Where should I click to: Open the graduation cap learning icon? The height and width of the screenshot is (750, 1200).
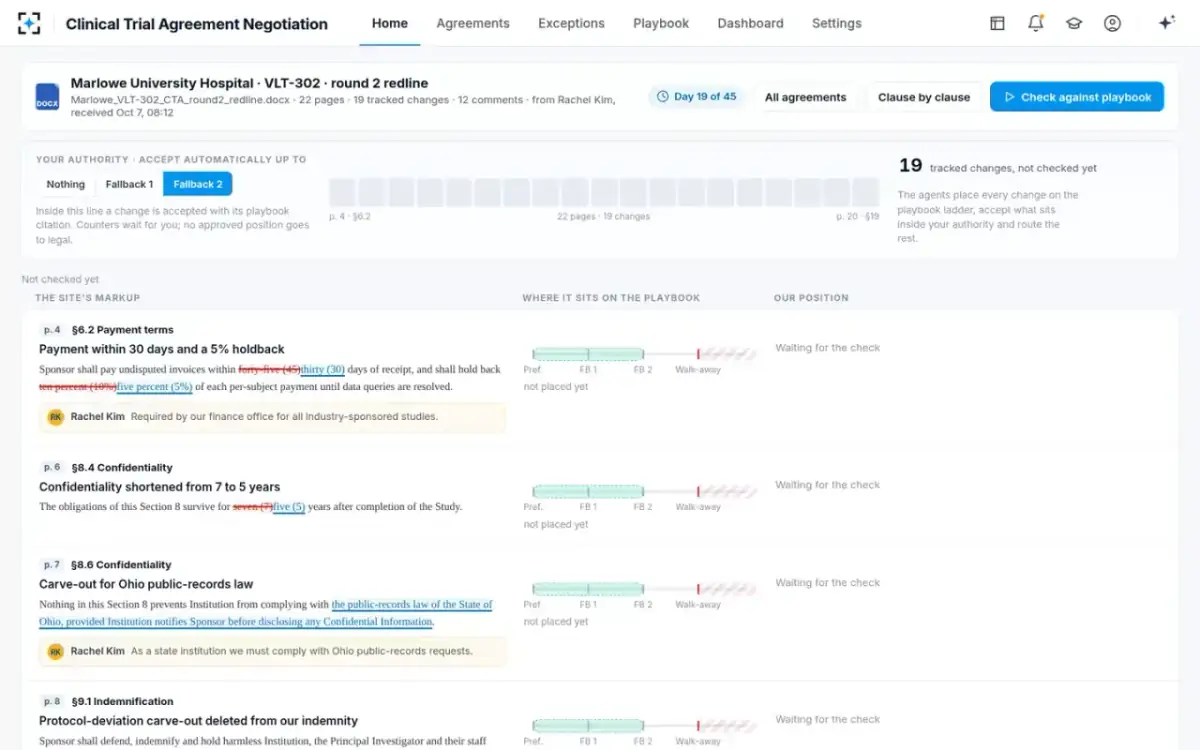click(1074, 23)
